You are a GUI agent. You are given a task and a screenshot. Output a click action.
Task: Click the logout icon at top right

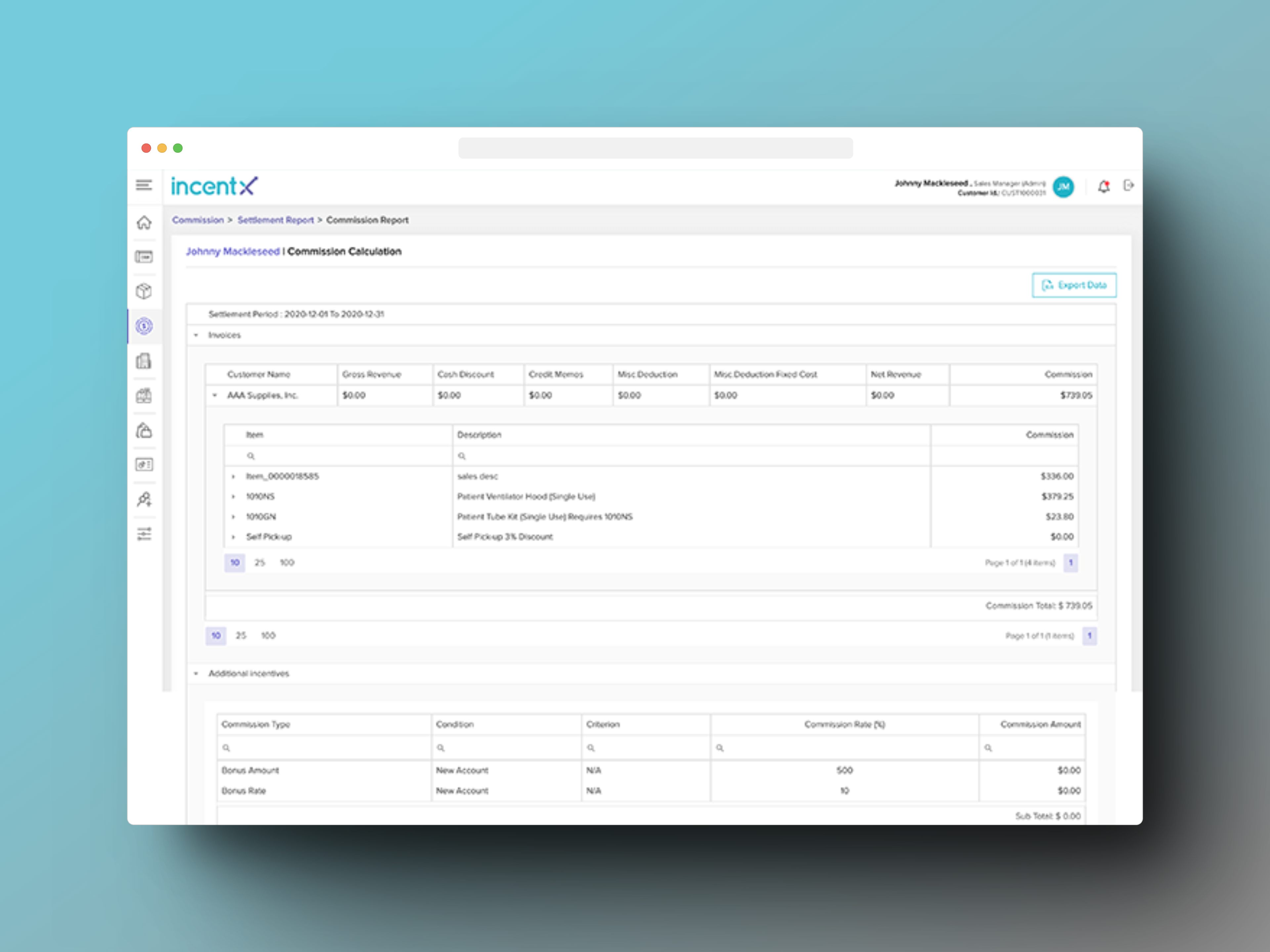tap(1129, 186)
